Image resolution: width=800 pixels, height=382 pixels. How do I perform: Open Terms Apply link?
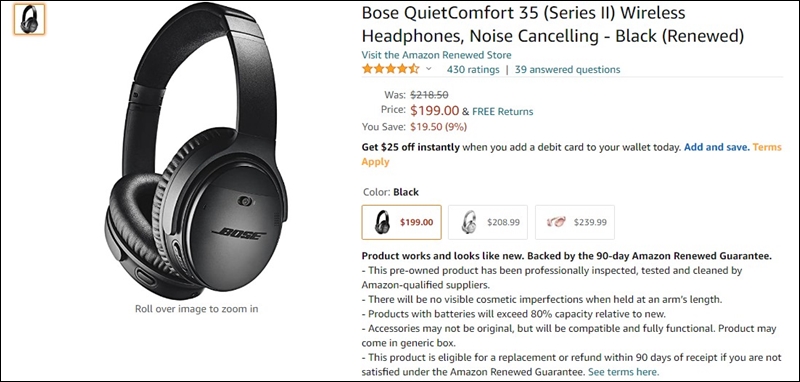pos(571,155)
